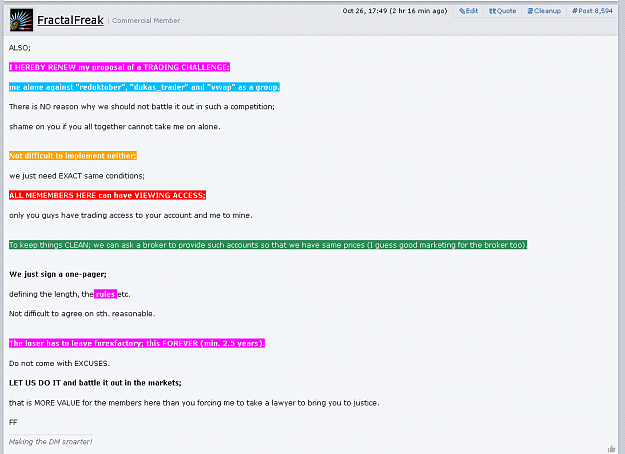Viewport: 625px width, 454px height.
Task: Open FractalFreak's avatar image
Action: point(21,20)
